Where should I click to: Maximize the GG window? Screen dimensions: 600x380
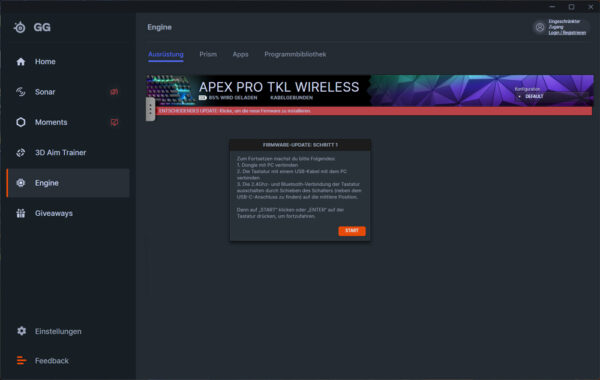tap(571, 7)
